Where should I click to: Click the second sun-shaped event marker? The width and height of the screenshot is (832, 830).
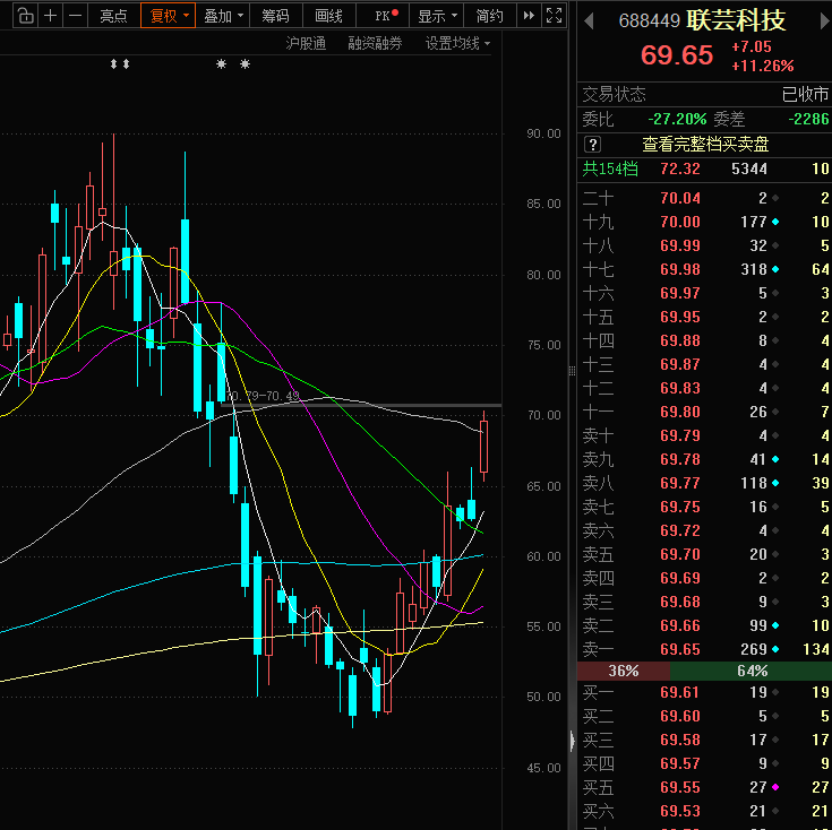coord(245,64)
